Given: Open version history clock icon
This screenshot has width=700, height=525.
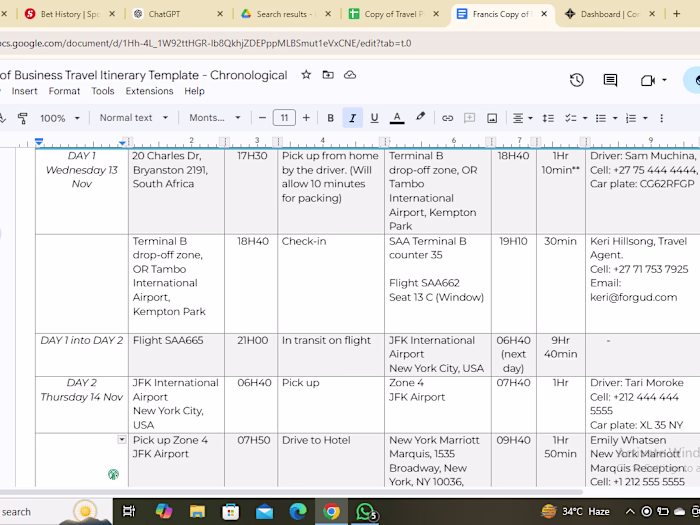Looking at the screenshot, I should click(x=576, y=80).
